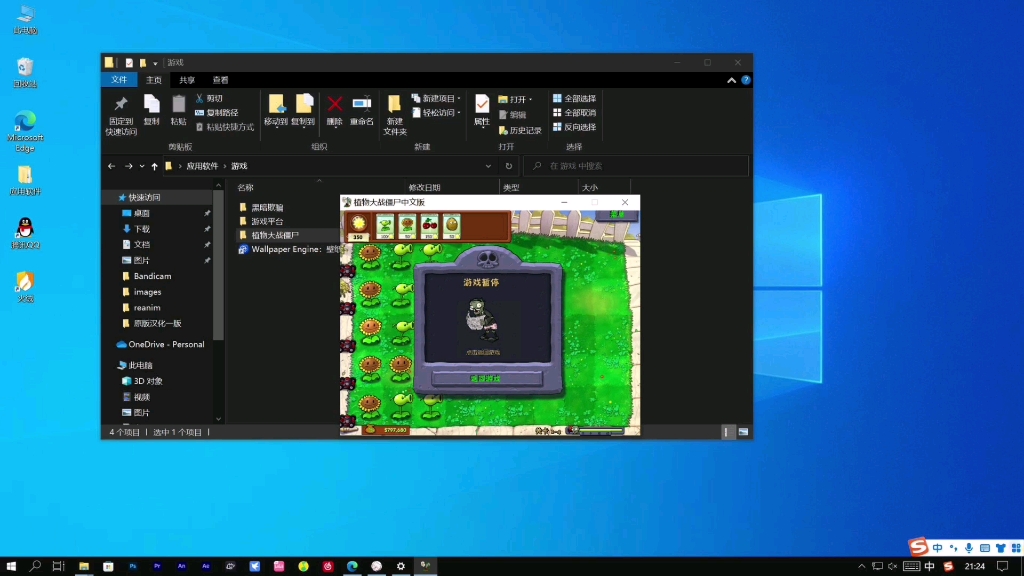Click the Back navigation arrow in Explorer

[x=112, y=166]
